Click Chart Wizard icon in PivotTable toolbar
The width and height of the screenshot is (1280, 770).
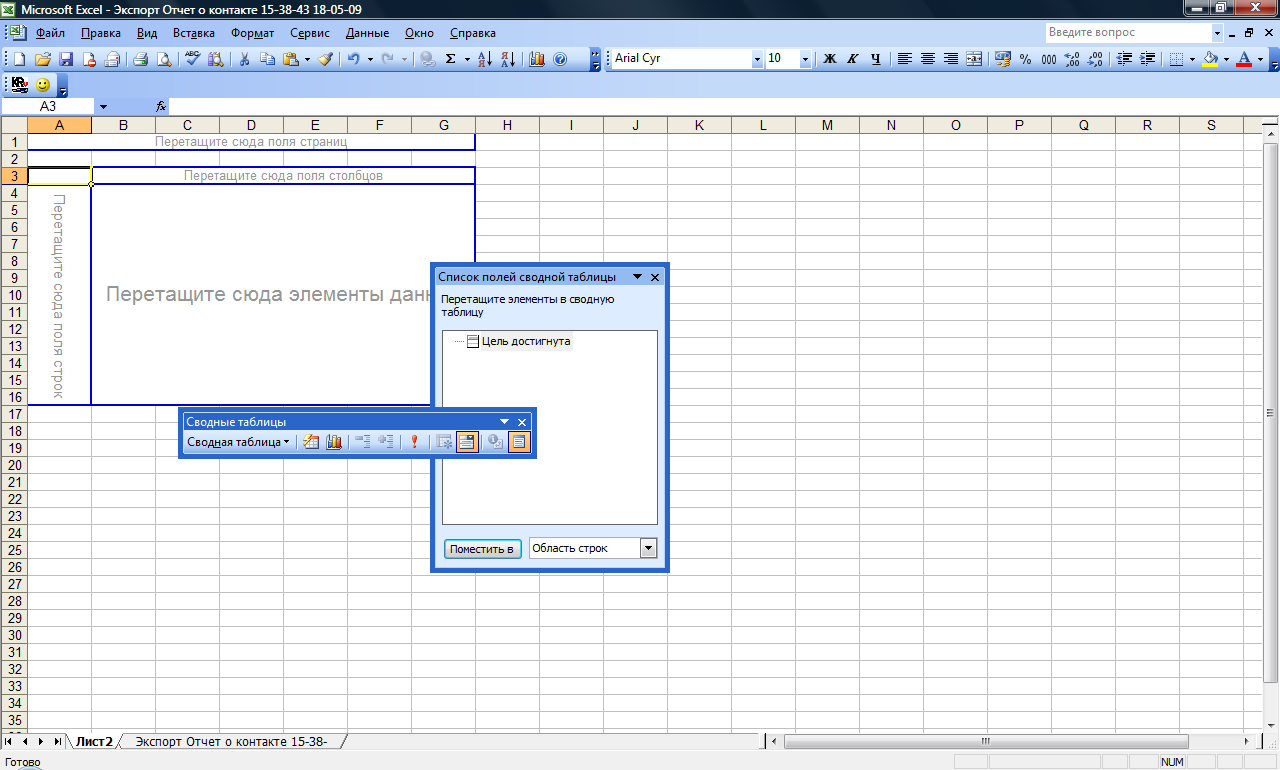click(334, 442)
